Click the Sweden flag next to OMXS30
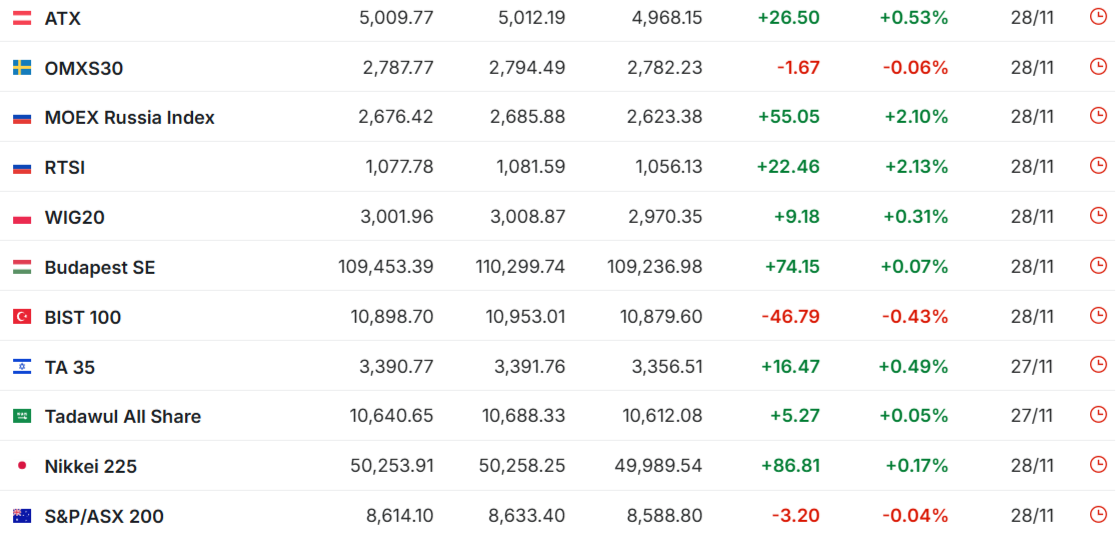1117x534 pixels. coord(22,68)
